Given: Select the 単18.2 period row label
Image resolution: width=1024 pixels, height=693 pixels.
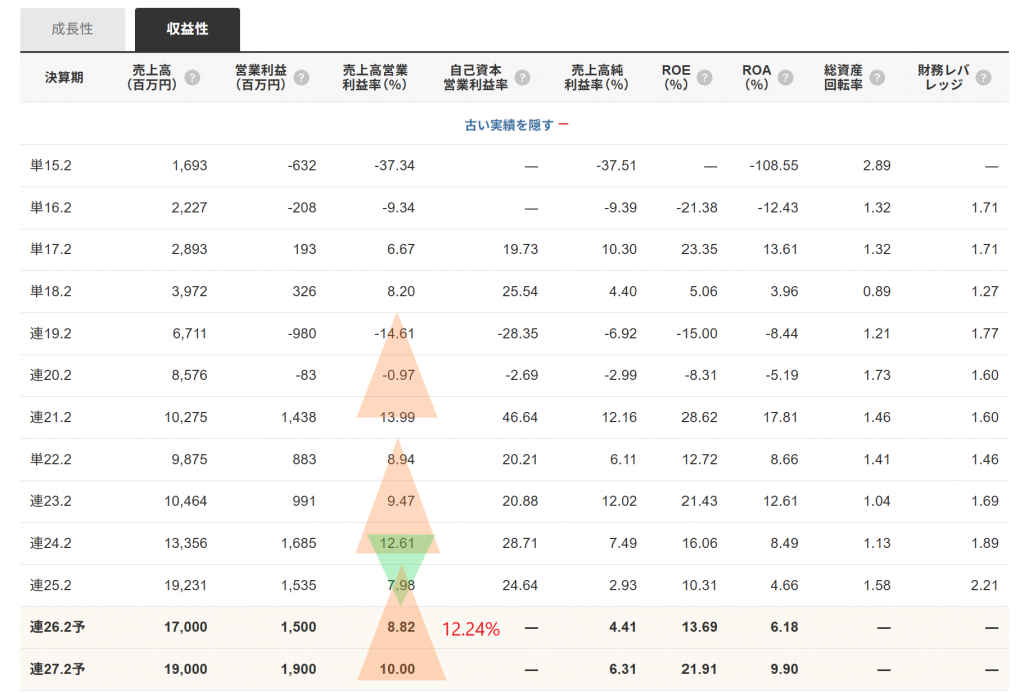Looking at the screenshot, I should [50, 291].
